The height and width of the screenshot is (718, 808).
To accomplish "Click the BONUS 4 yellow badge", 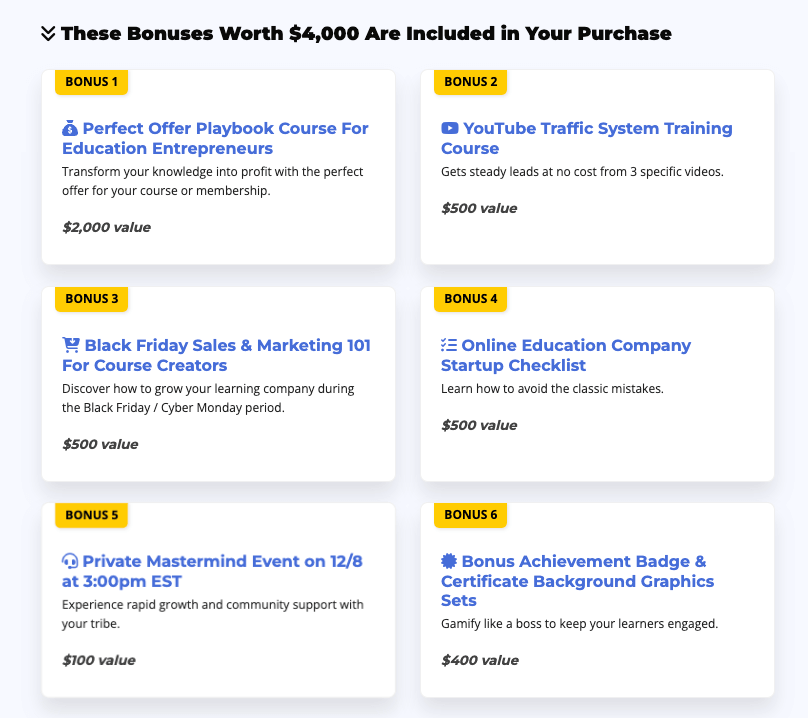I will [470, 298].
